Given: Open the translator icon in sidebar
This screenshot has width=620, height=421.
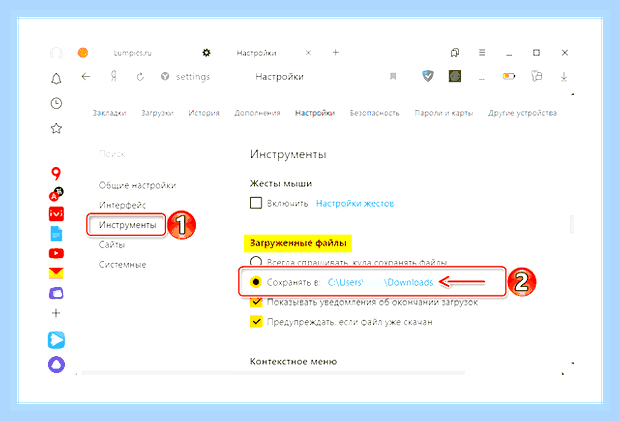Looking at the screenshot, I should pyautogui.click(x=56, y=194).
